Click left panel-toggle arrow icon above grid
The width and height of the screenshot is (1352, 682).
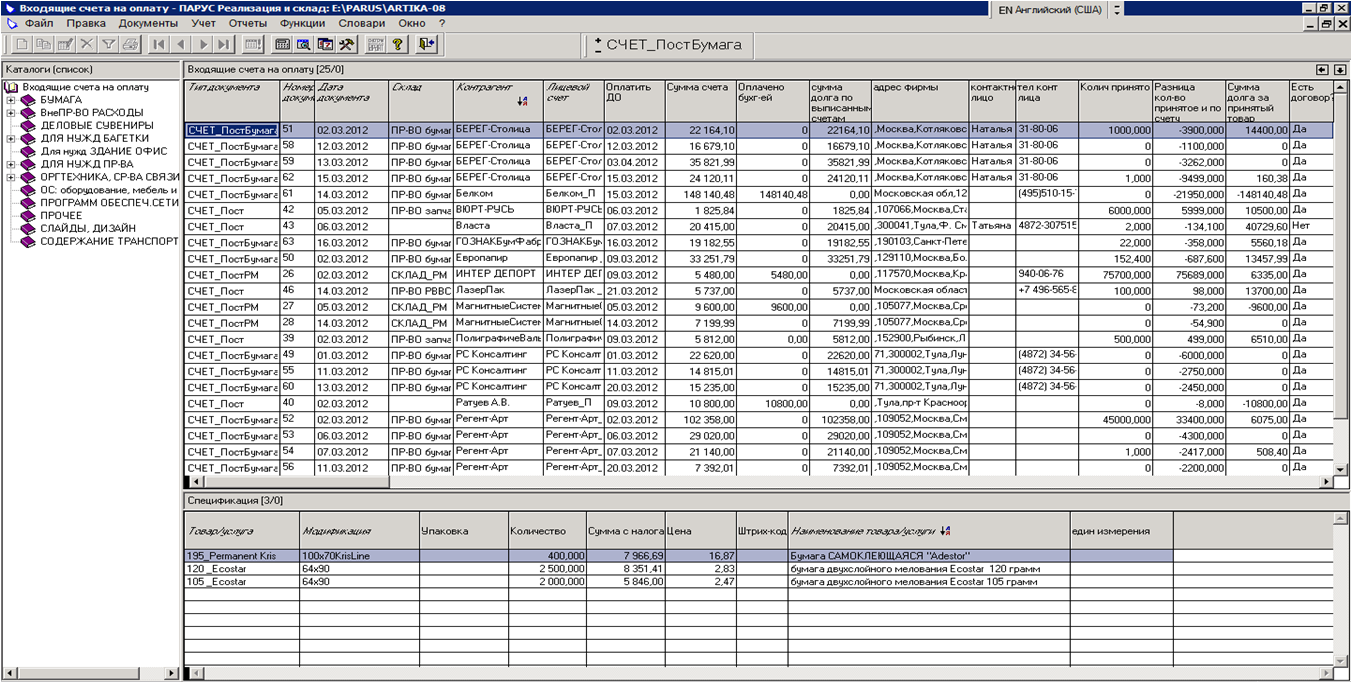[x=1322, y=69]
